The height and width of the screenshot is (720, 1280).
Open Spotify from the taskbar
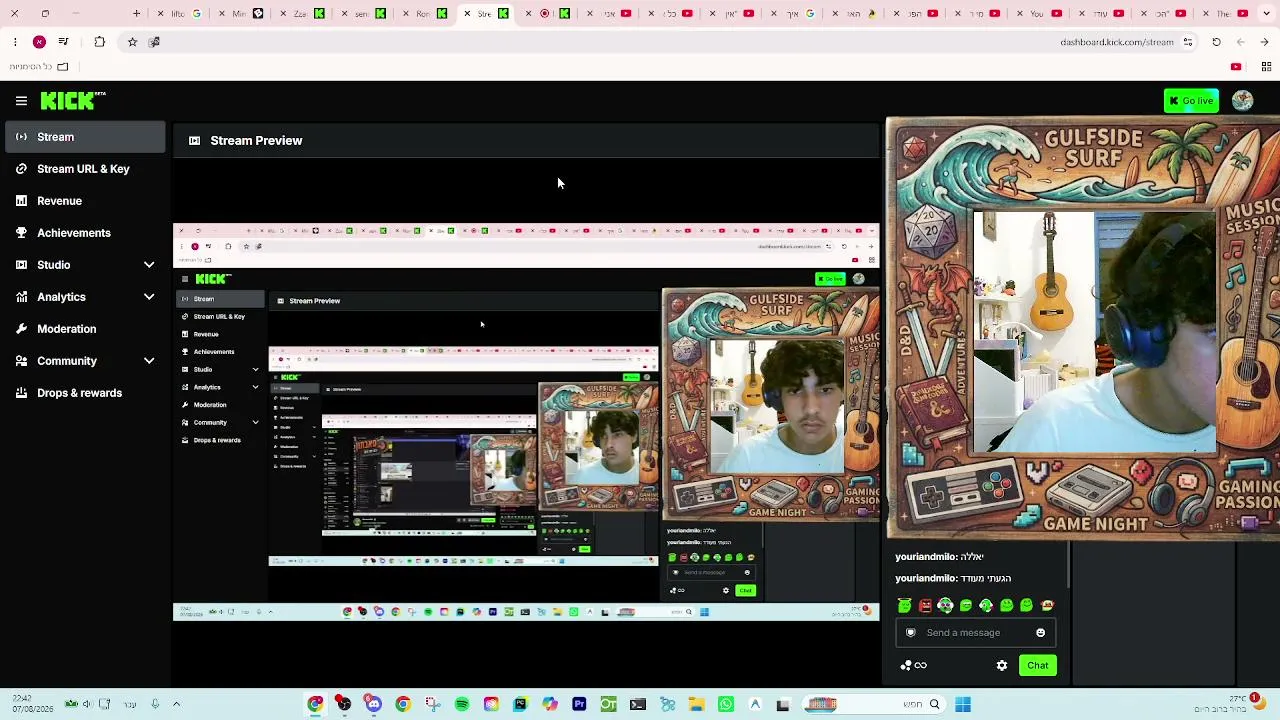pos(462,705)
